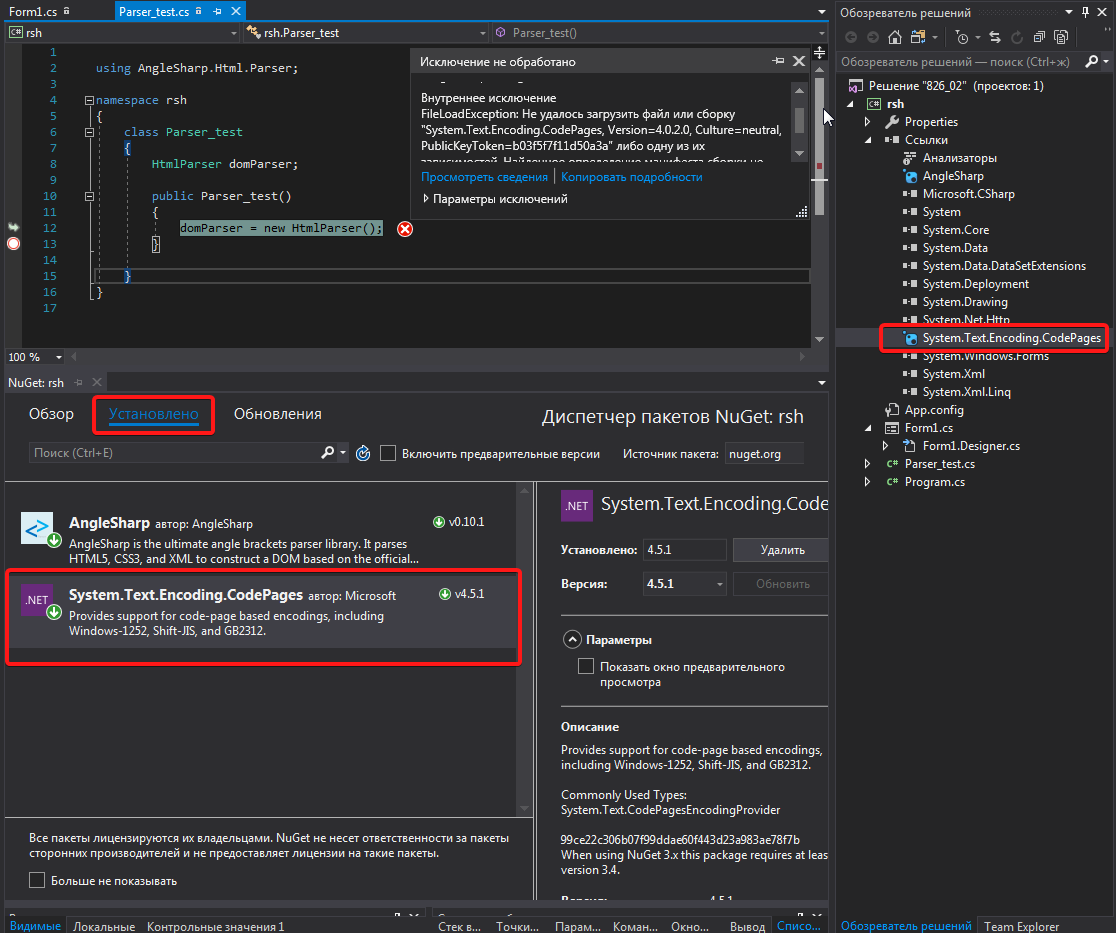1116x933 pixels.
Task: Toggle 'Больше не показывать' checkbox
Action: click(37, 880)
